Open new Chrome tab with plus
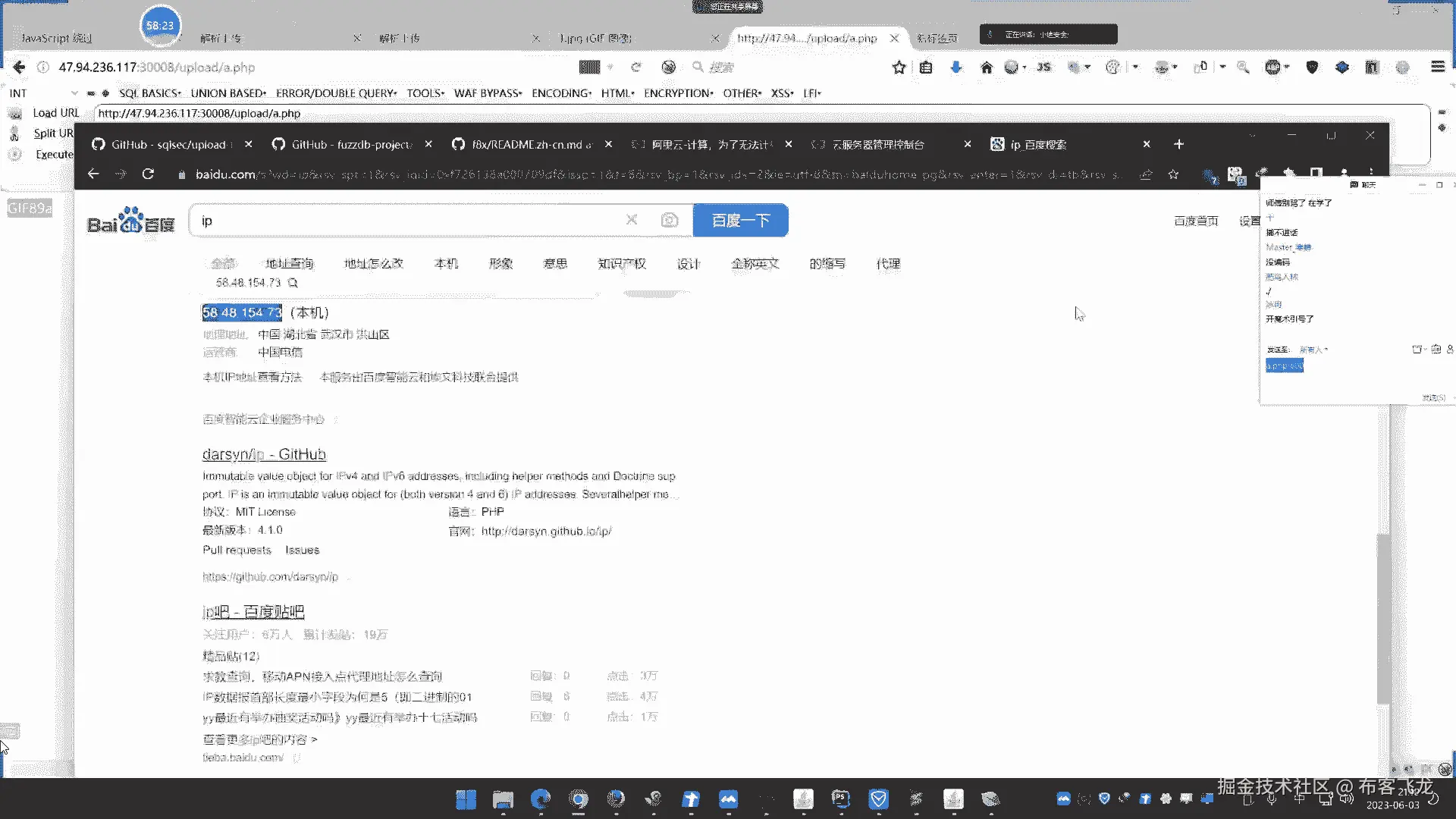The width and height of the screenshot is (1456, 819). click(1178, 144)
